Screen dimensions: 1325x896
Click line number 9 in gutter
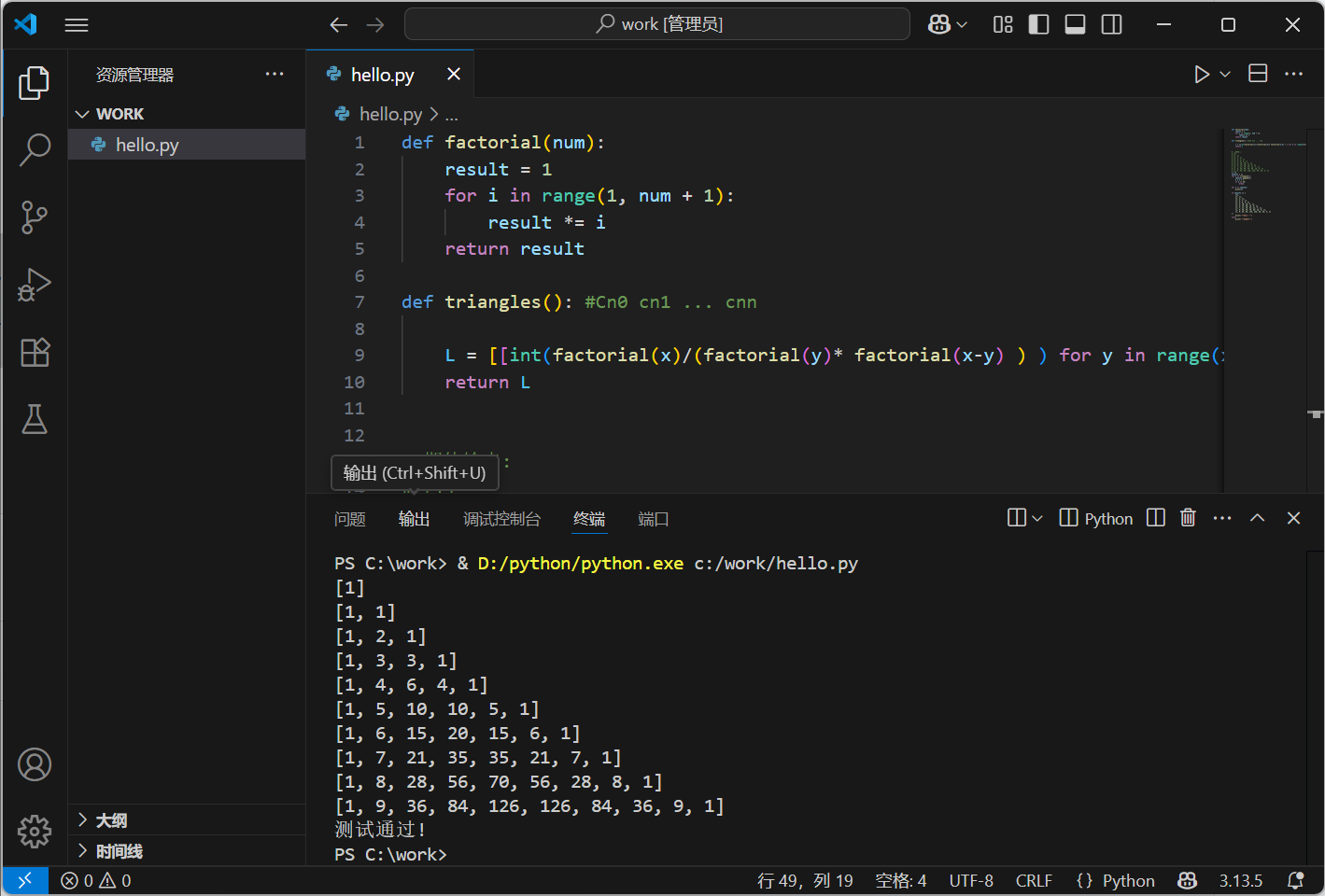tap(359, 356)
